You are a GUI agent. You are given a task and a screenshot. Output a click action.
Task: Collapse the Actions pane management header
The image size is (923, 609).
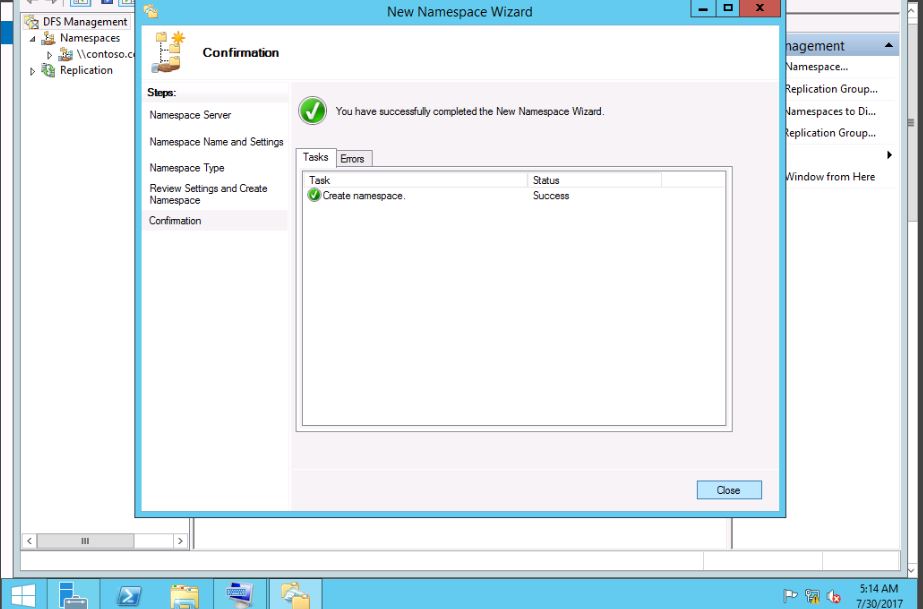tap(888, 45)
